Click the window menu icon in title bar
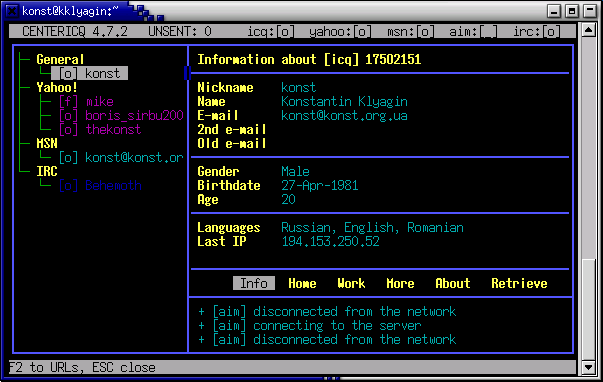This screenshot has height=382, width=603. pos(12,11)
